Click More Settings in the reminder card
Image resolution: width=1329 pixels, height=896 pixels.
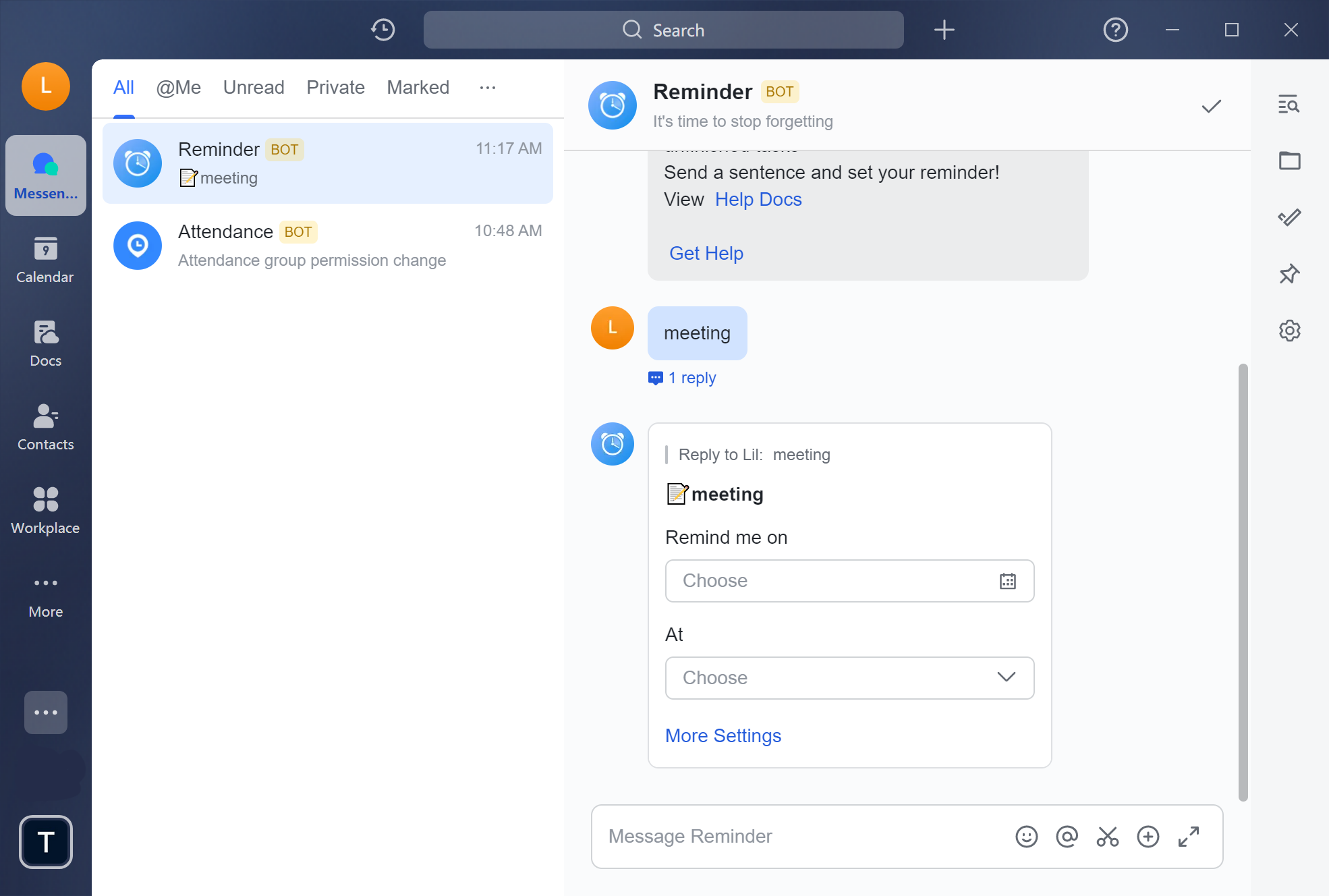[723, 735]
